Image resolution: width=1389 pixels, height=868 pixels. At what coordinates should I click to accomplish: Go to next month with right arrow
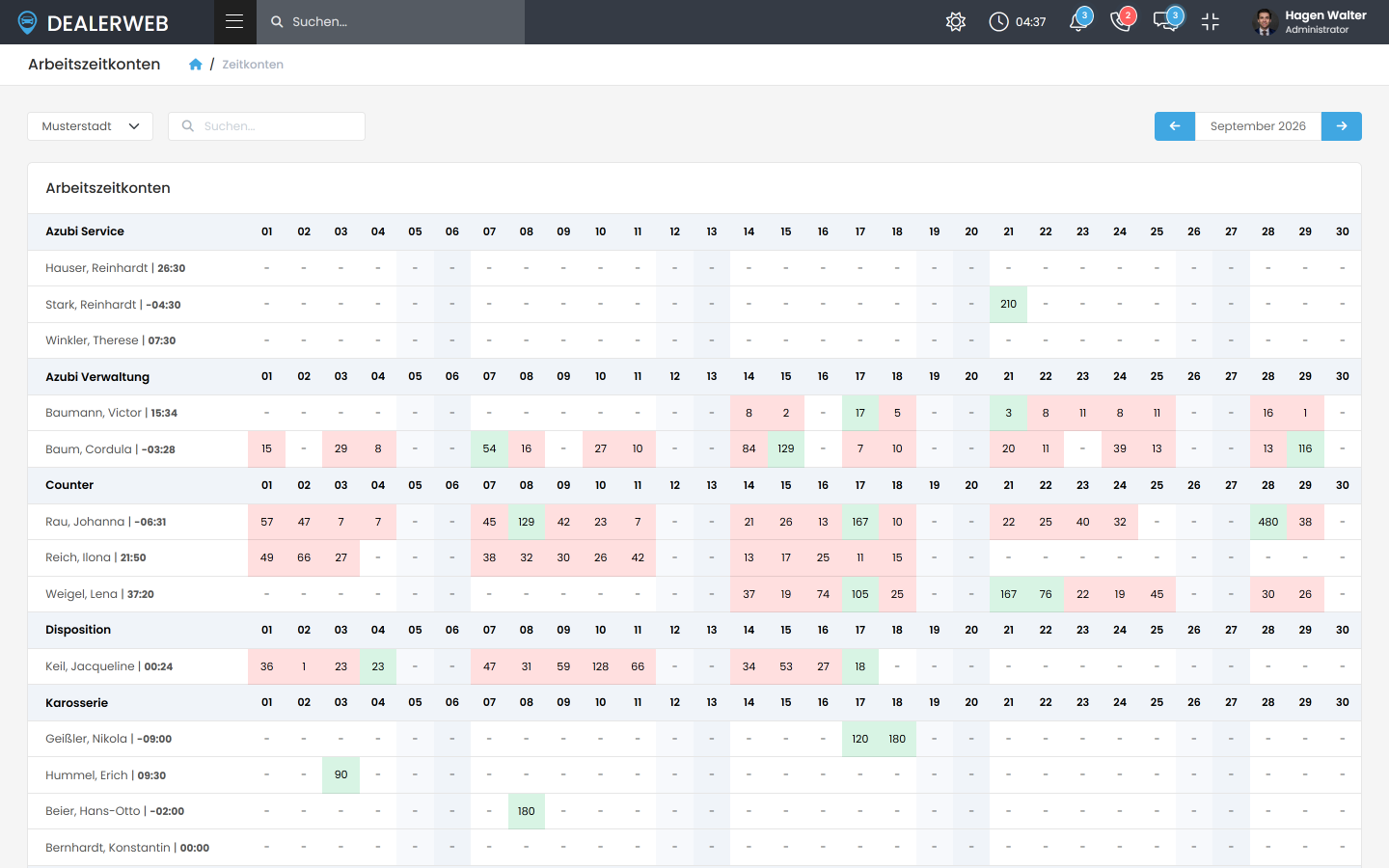[1342, 126]
